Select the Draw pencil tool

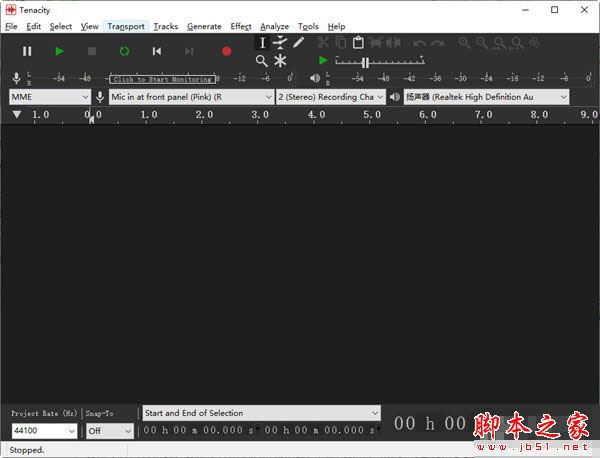point(298,42)
